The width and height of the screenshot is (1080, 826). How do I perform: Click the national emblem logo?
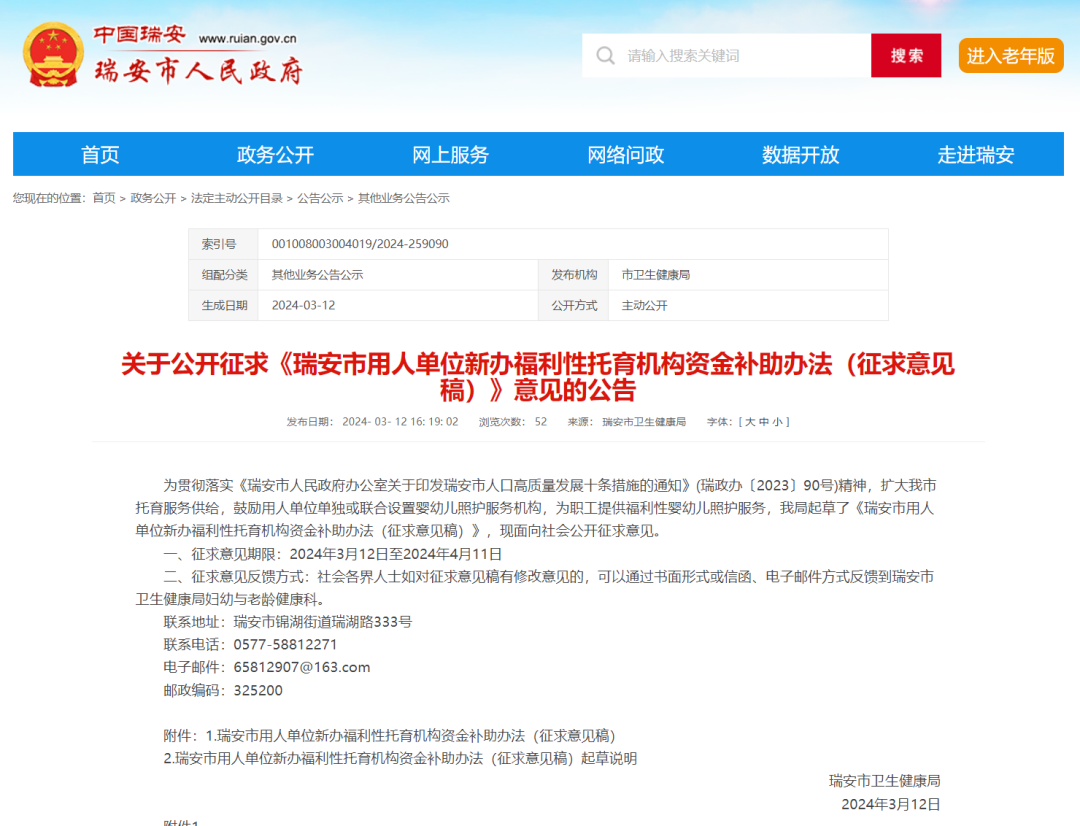coord(54,53)
